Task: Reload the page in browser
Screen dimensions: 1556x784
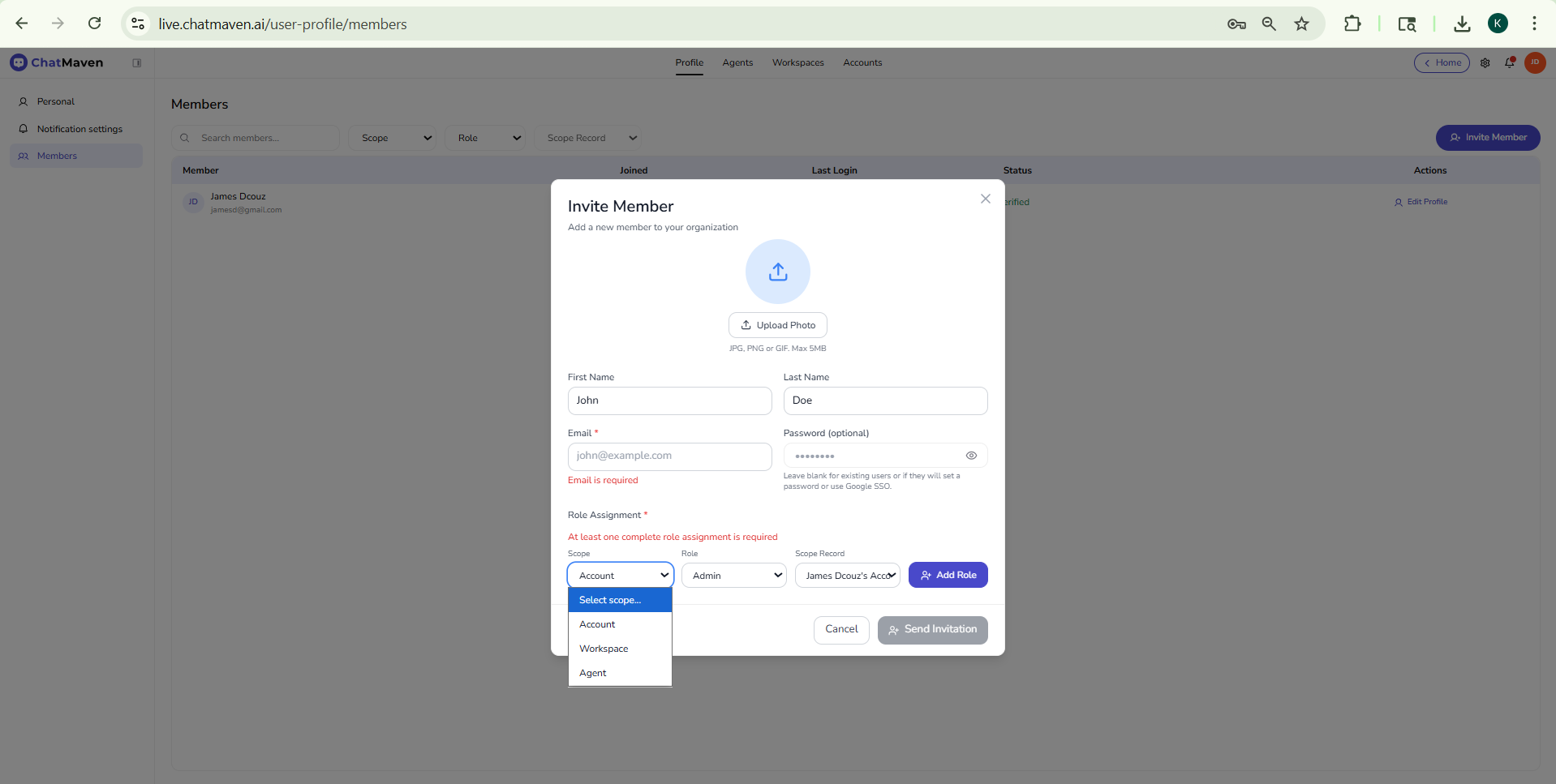Action: point(95,24)
